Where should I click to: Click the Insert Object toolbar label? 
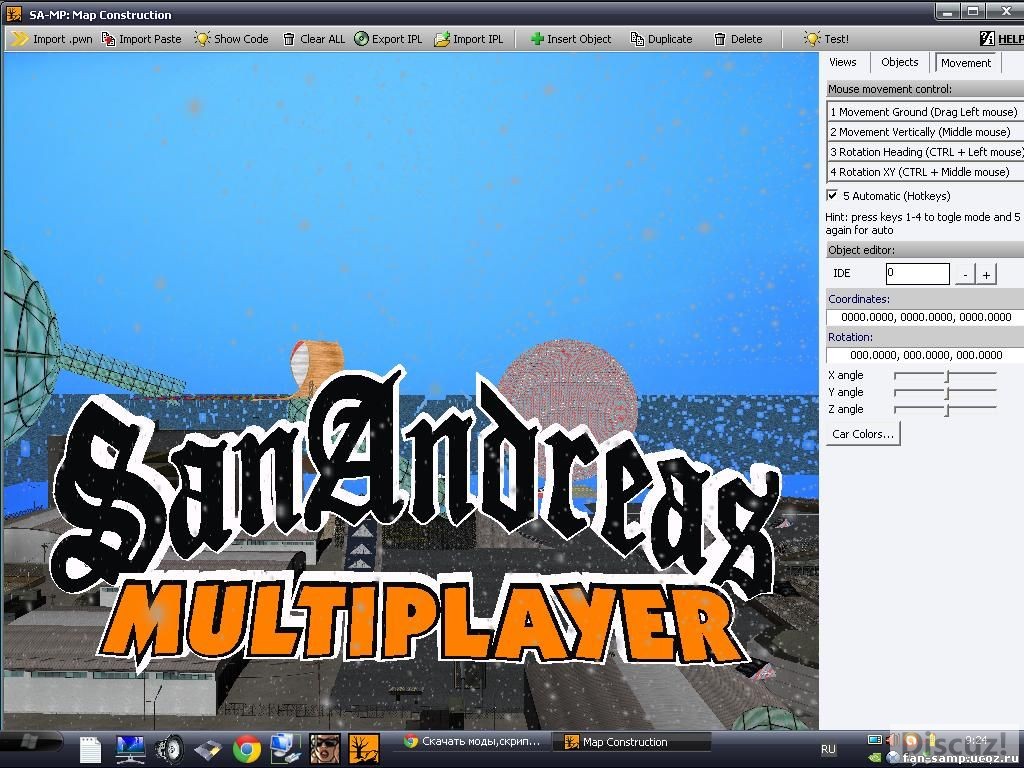point(579,39)
